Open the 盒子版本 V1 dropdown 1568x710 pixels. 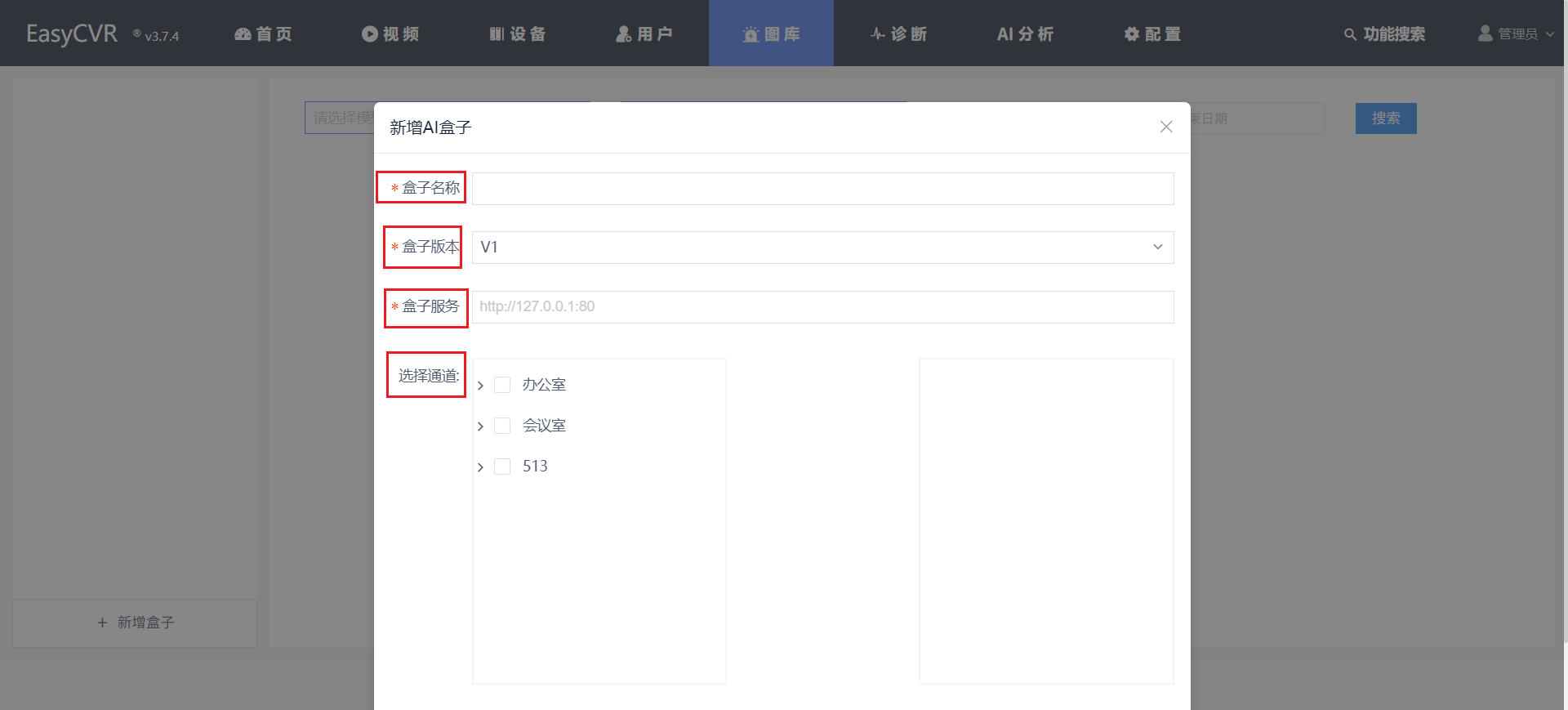coord(822,248)
